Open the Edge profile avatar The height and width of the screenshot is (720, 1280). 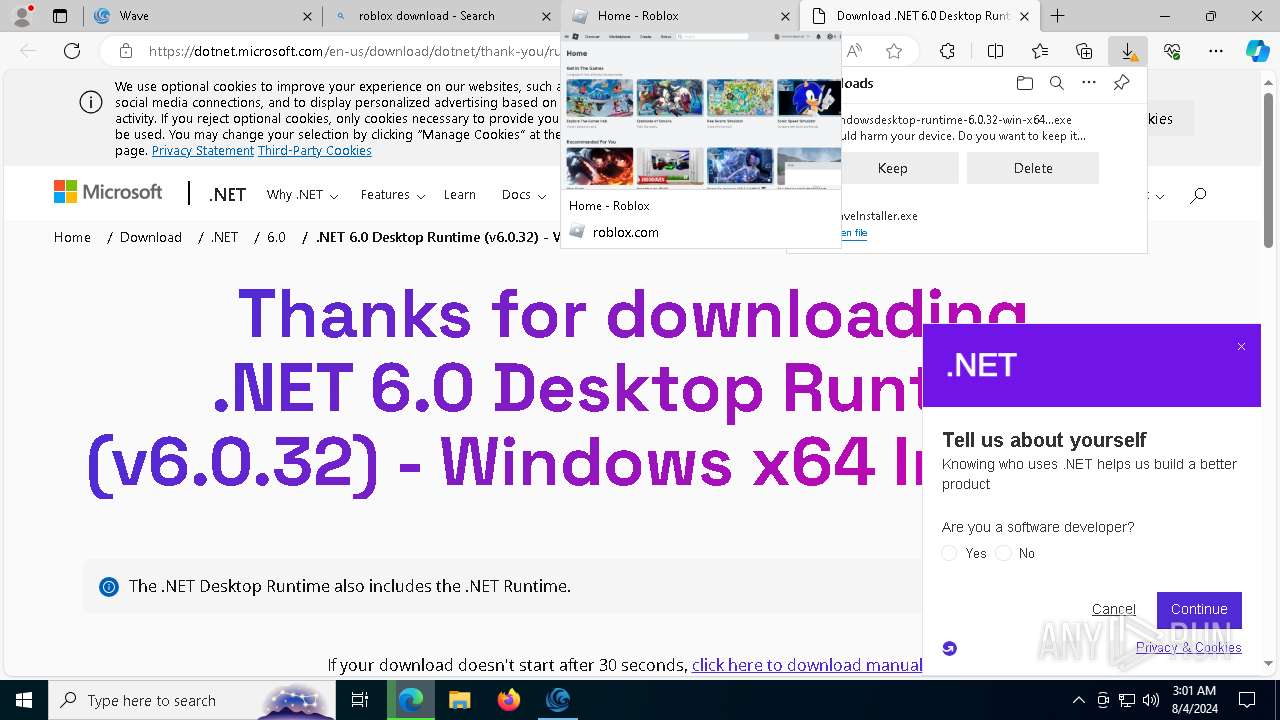pyautogui.click(x=22, y=15)
